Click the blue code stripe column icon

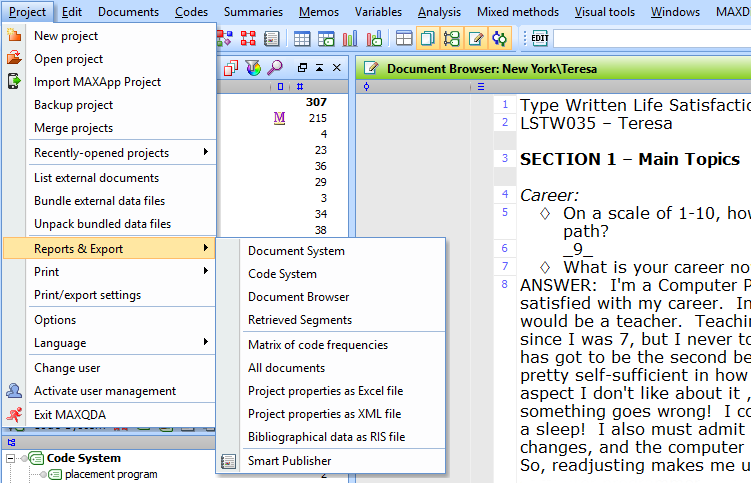point(366,87)
